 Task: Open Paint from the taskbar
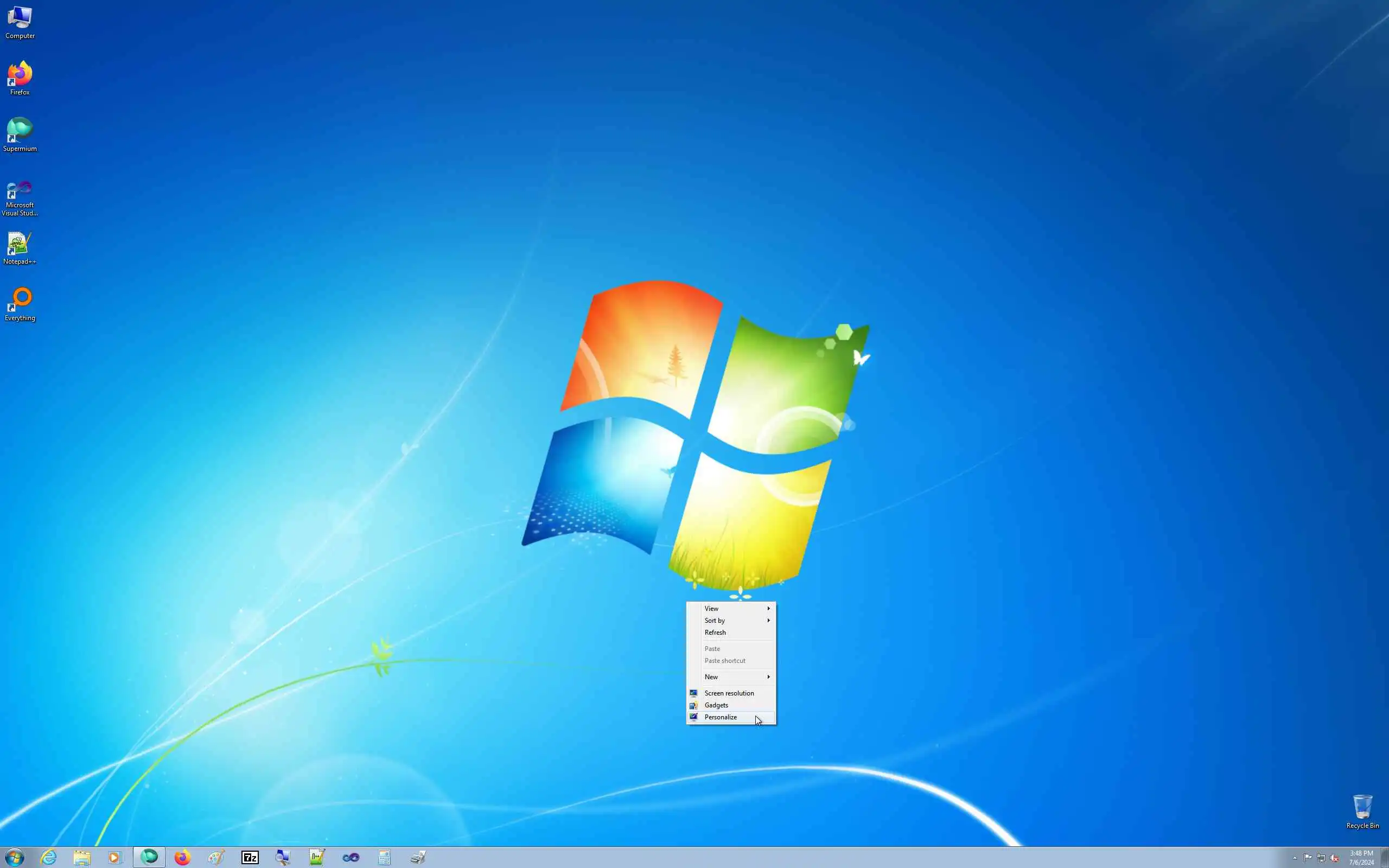(x=216, y=858)
